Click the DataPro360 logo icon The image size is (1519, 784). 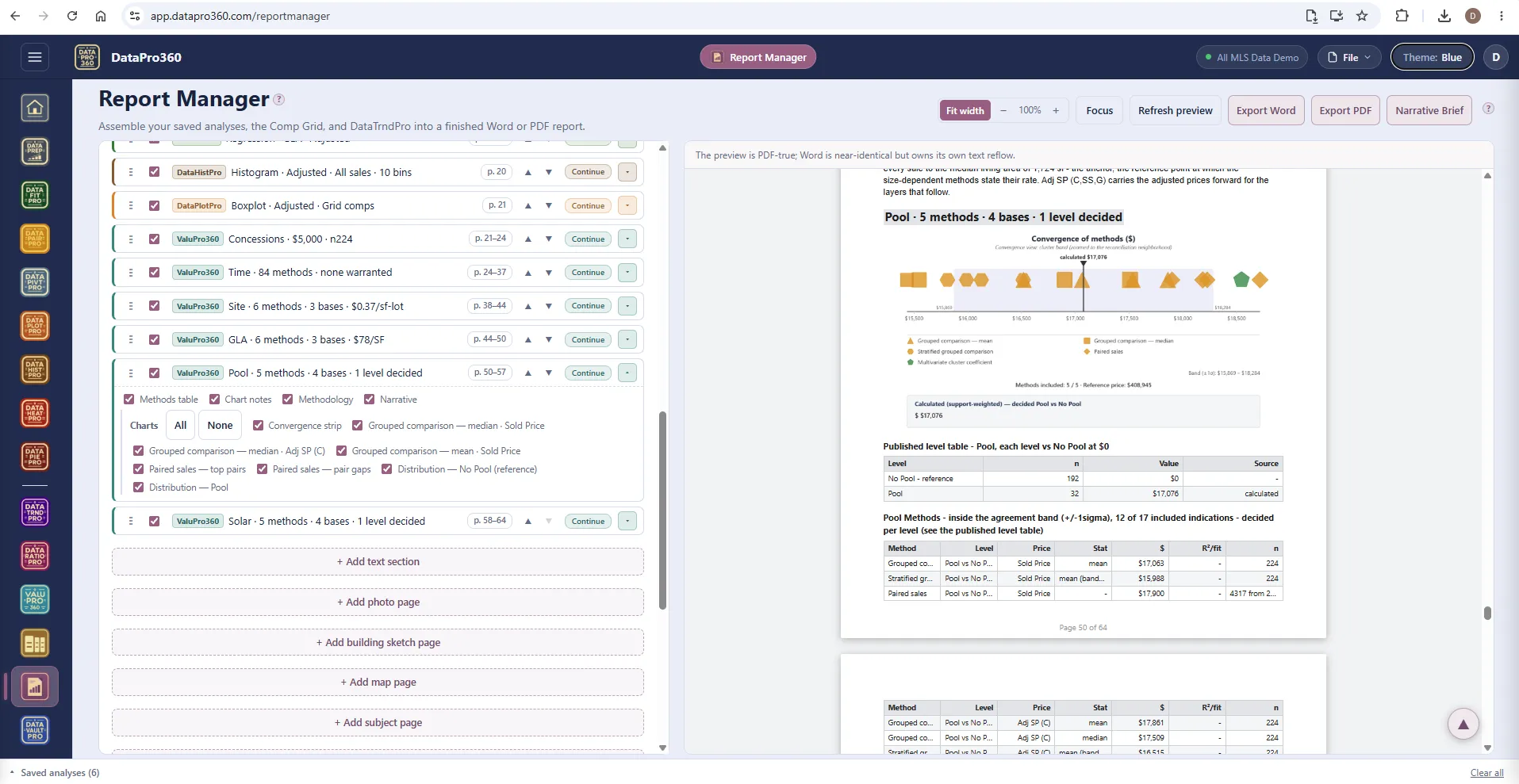tap(87, 57)
